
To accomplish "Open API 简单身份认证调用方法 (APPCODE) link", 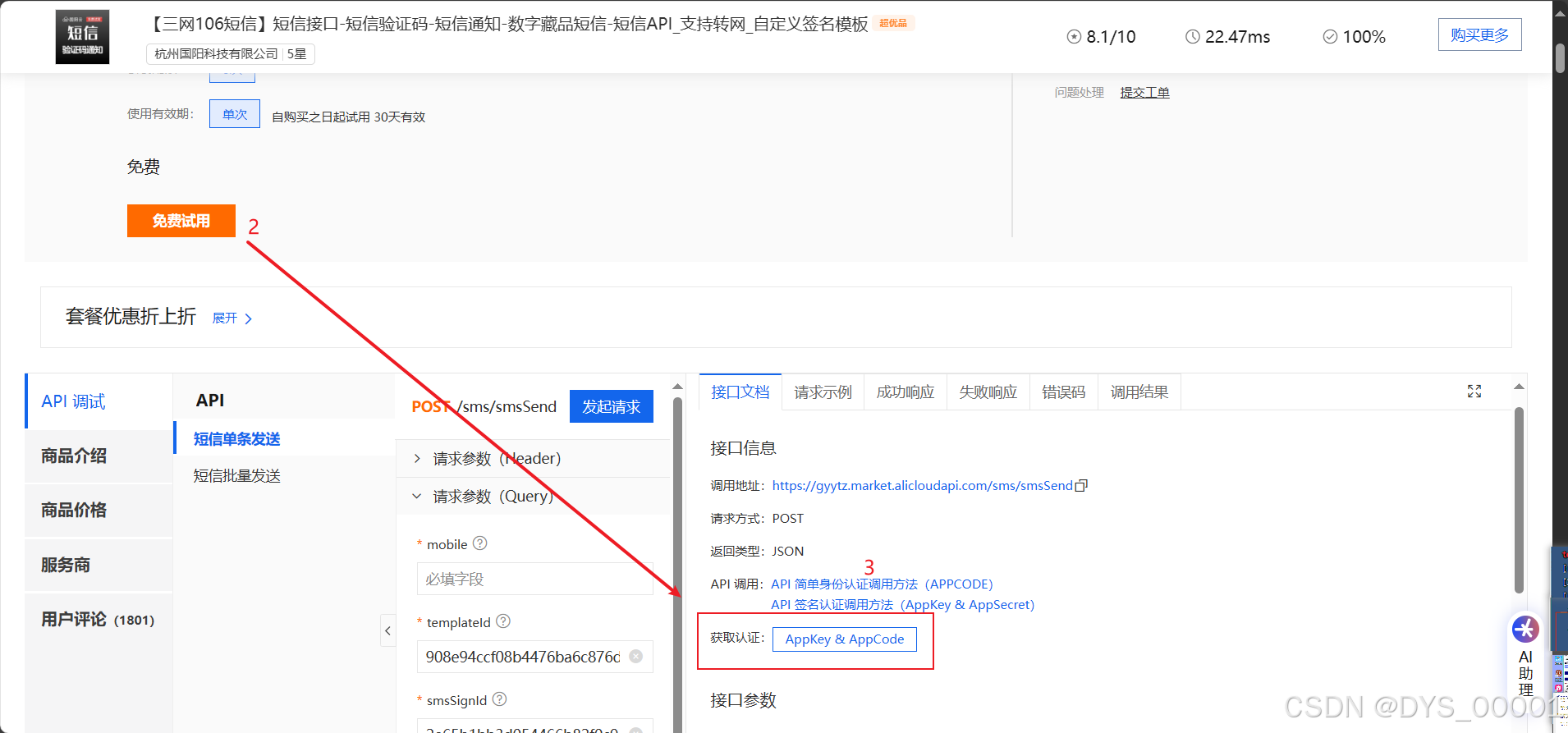I will tap(882, 584).
